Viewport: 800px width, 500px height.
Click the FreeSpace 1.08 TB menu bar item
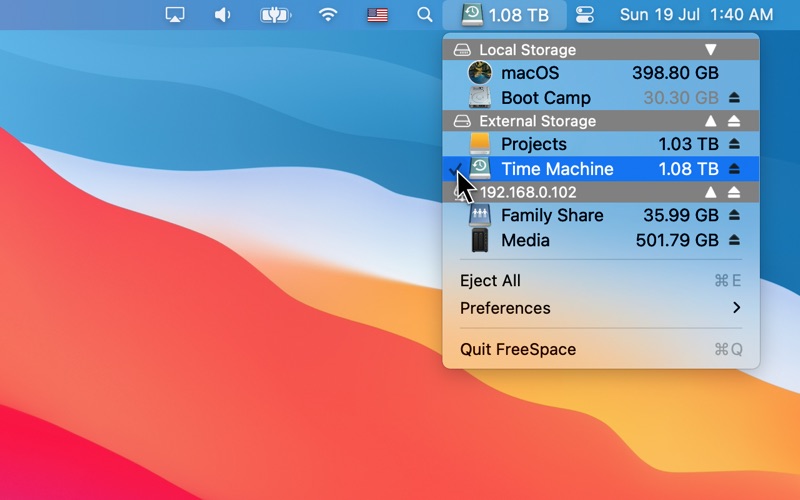coord(505,15)
